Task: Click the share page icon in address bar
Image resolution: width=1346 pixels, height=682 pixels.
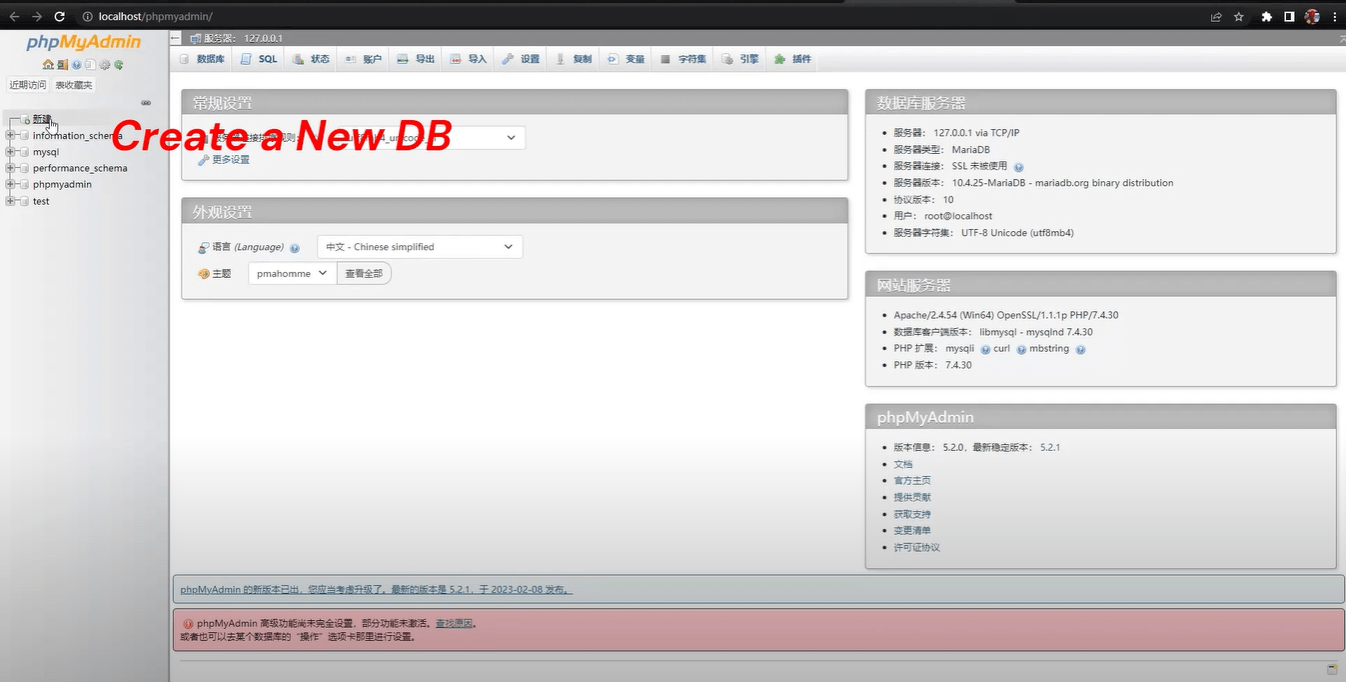Action: click(x=1216, y=16)
